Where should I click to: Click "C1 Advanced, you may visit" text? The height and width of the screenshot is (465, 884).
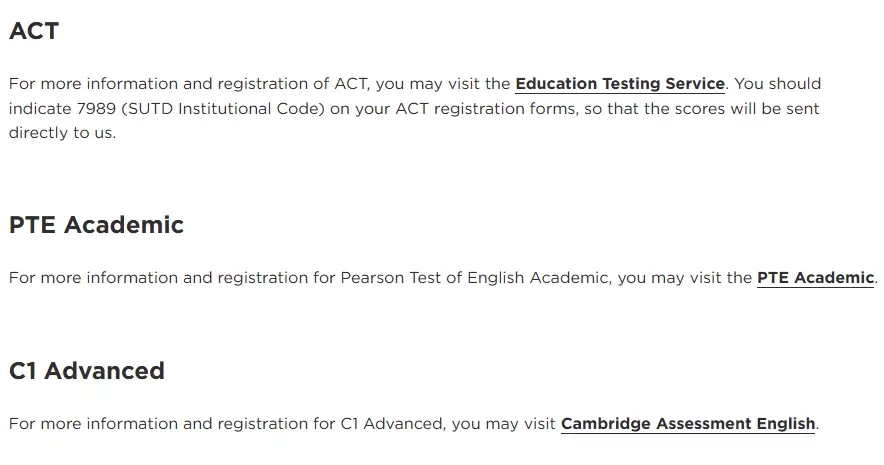point(448,423)
